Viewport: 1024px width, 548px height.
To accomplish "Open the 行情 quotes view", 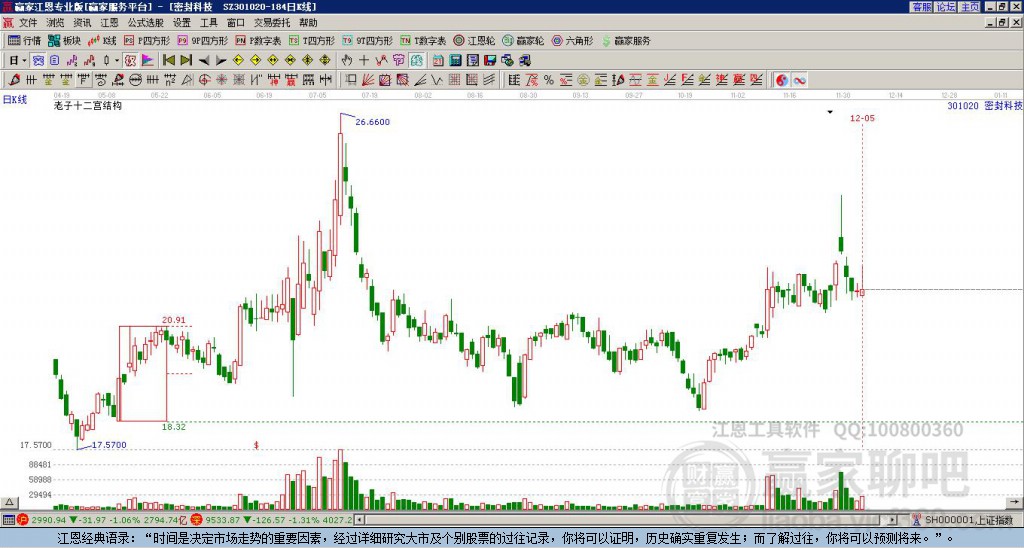I will tap(24, 40).
